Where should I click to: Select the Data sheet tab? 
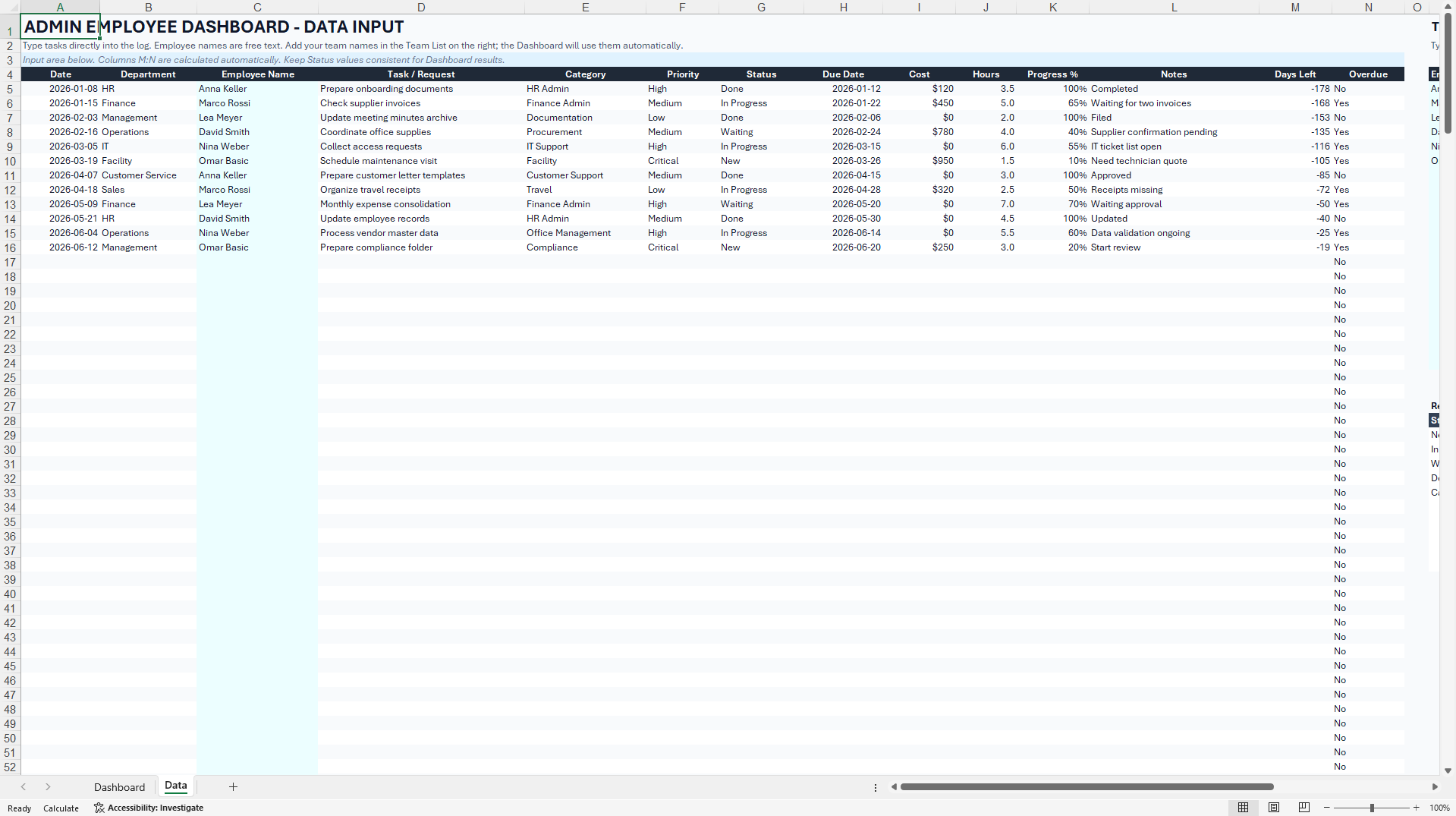175,786
